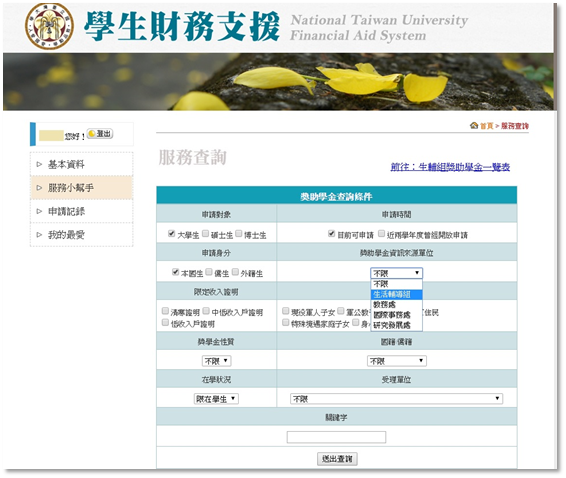Open the 國籍僑籍 dropdown

tap(396, 361)
